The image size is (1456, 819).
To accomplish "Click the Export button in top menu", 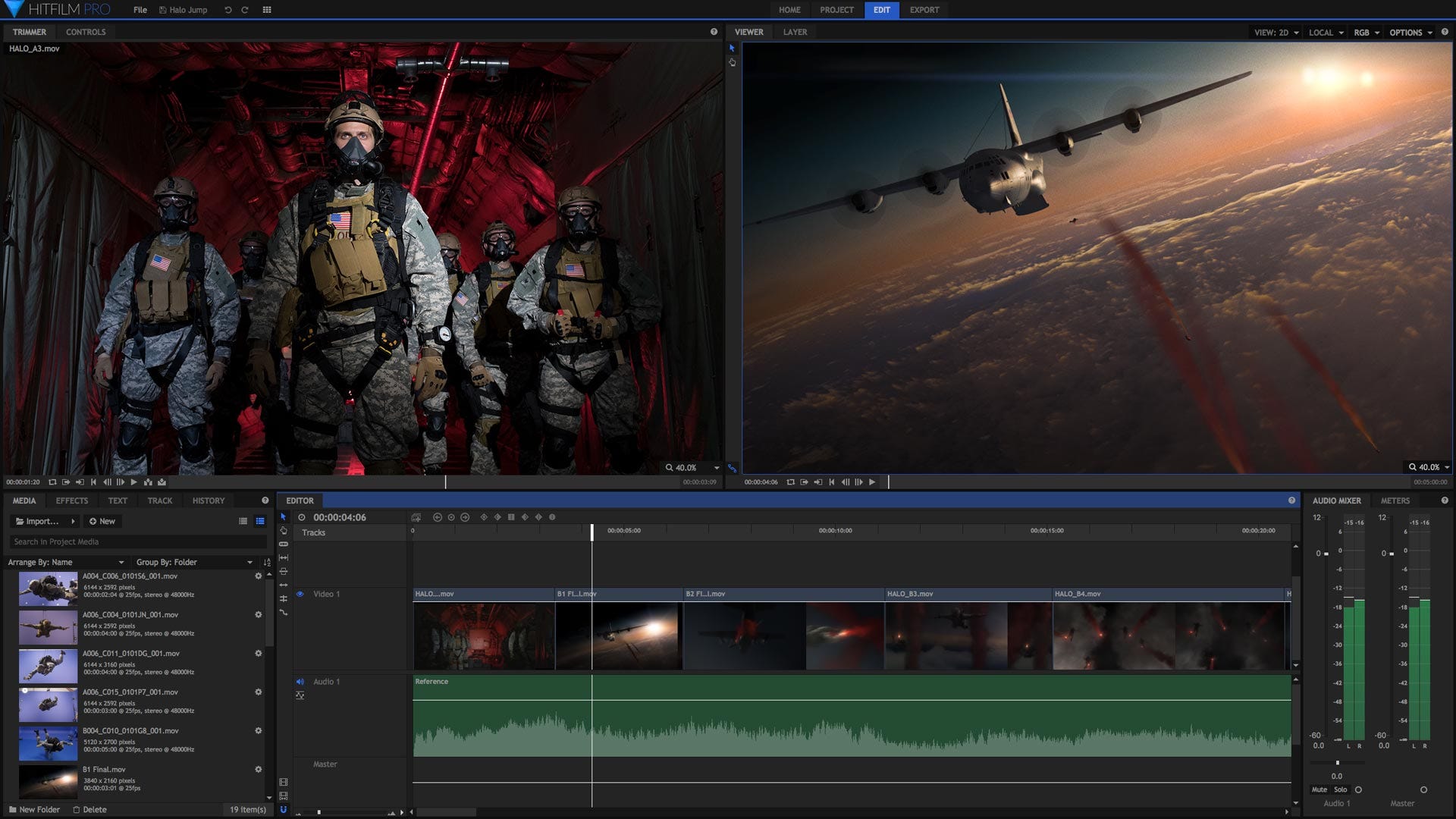I will 921,10.
